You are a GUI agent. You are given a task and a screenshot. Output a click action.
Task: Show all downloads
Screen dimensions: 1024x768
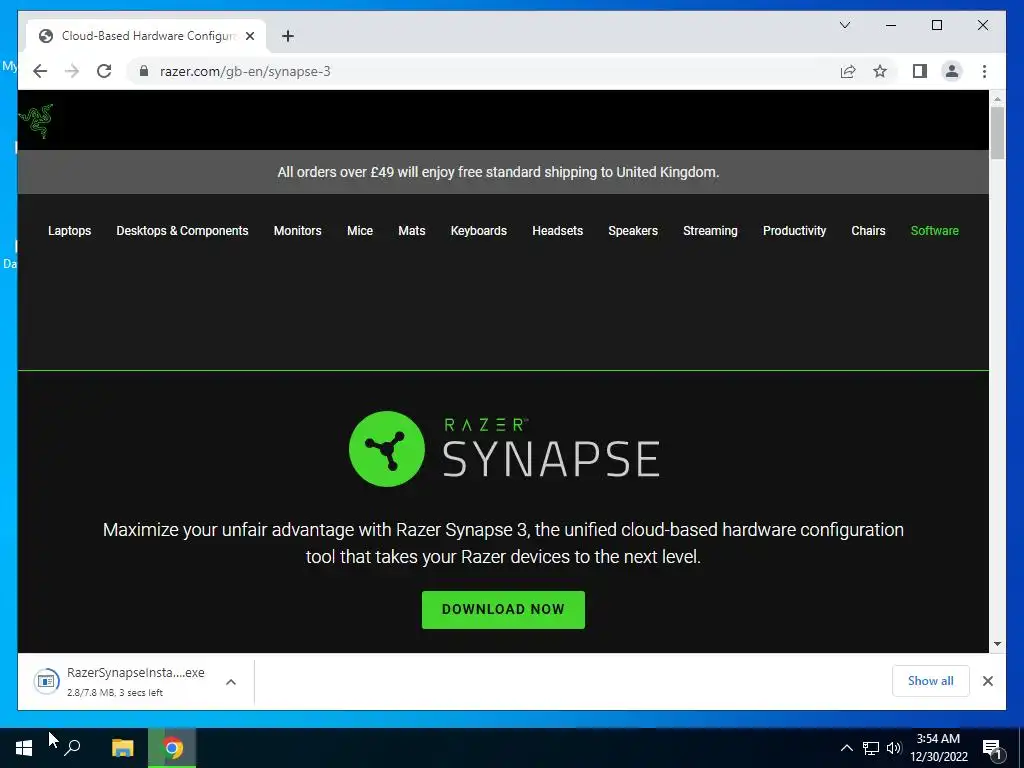click(x=931, y=681)
